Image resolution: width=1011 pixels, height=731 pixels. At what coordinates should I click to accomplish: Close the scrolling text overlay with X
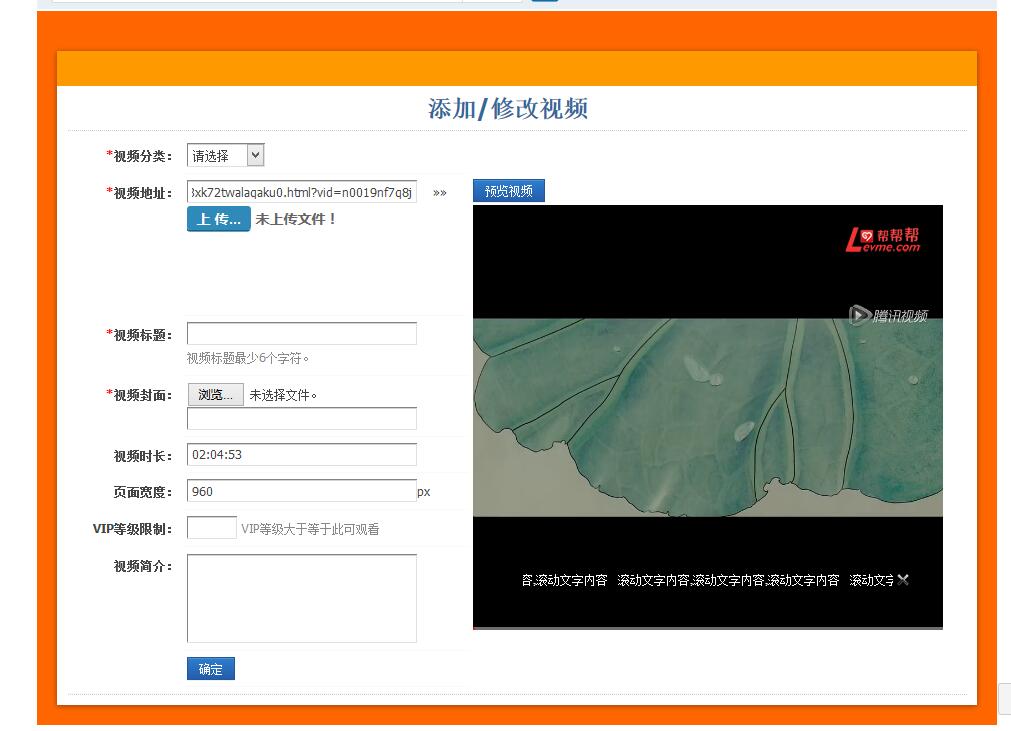(x=903, y=580)
